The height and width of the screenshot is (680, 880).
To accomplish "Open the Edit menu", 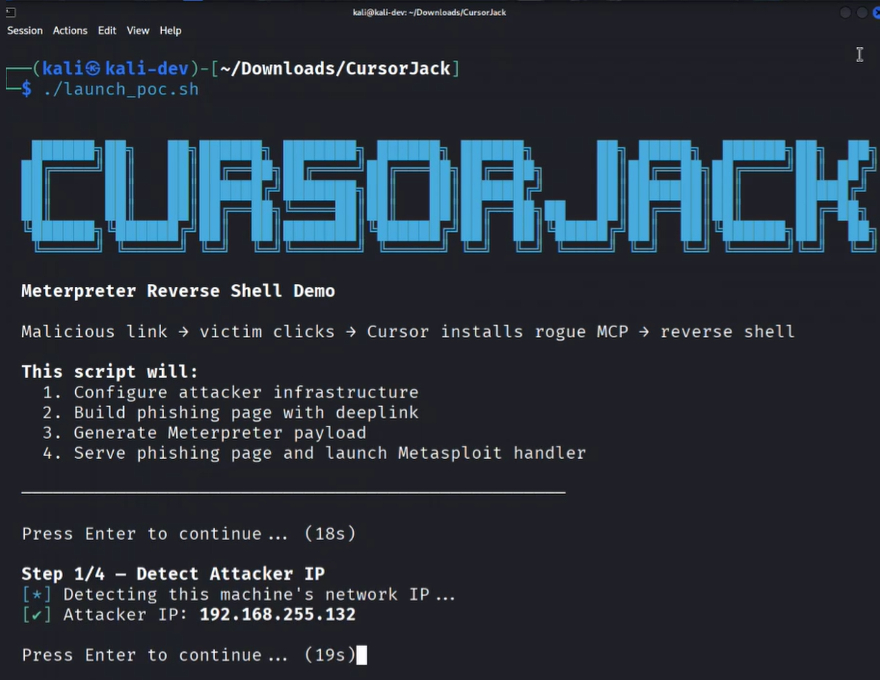I will tap(107, 30).
